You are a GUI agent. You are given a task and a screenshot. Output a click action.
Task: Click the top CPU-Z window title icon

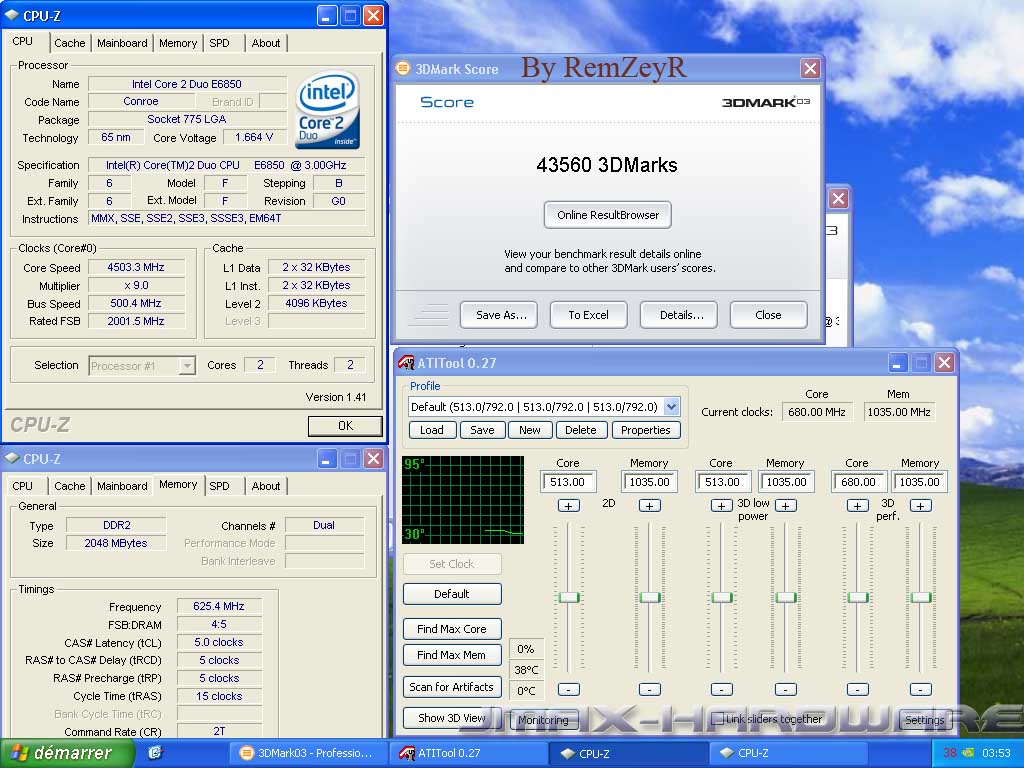point(12,15)
